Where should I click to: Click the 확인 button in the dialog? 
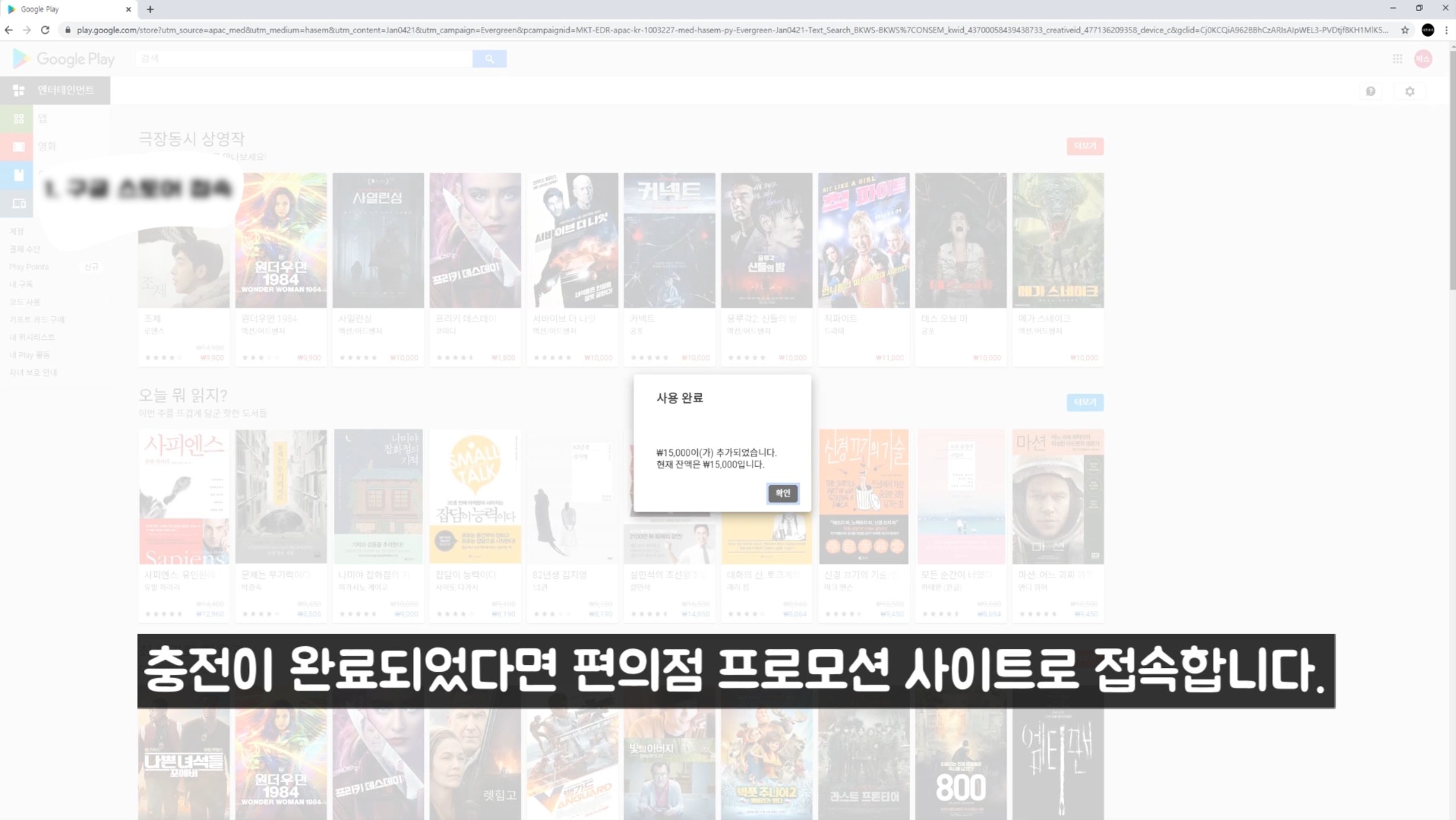(783, 493)
